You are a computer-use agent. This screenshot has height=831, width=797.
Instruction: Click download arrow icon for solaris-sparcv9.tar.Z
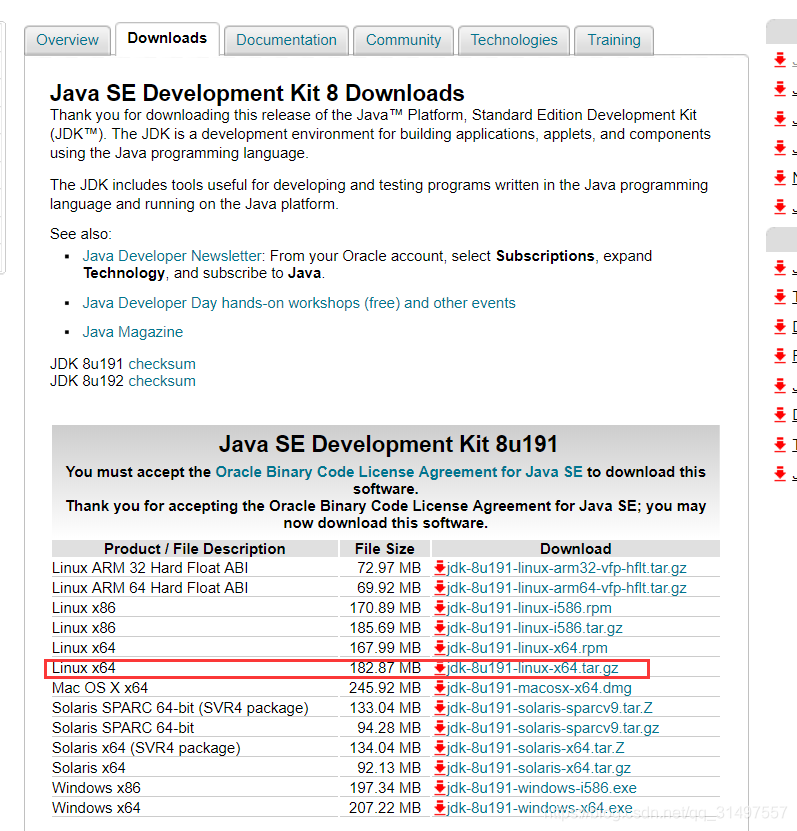point(440,708)
